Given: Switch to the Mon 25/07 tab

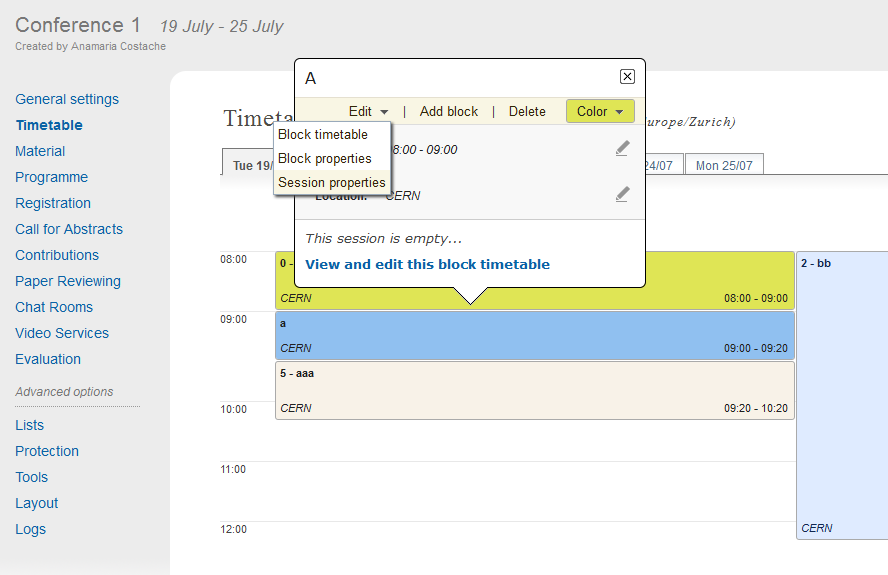Looking at the screenshot, I should pos(724,165).
